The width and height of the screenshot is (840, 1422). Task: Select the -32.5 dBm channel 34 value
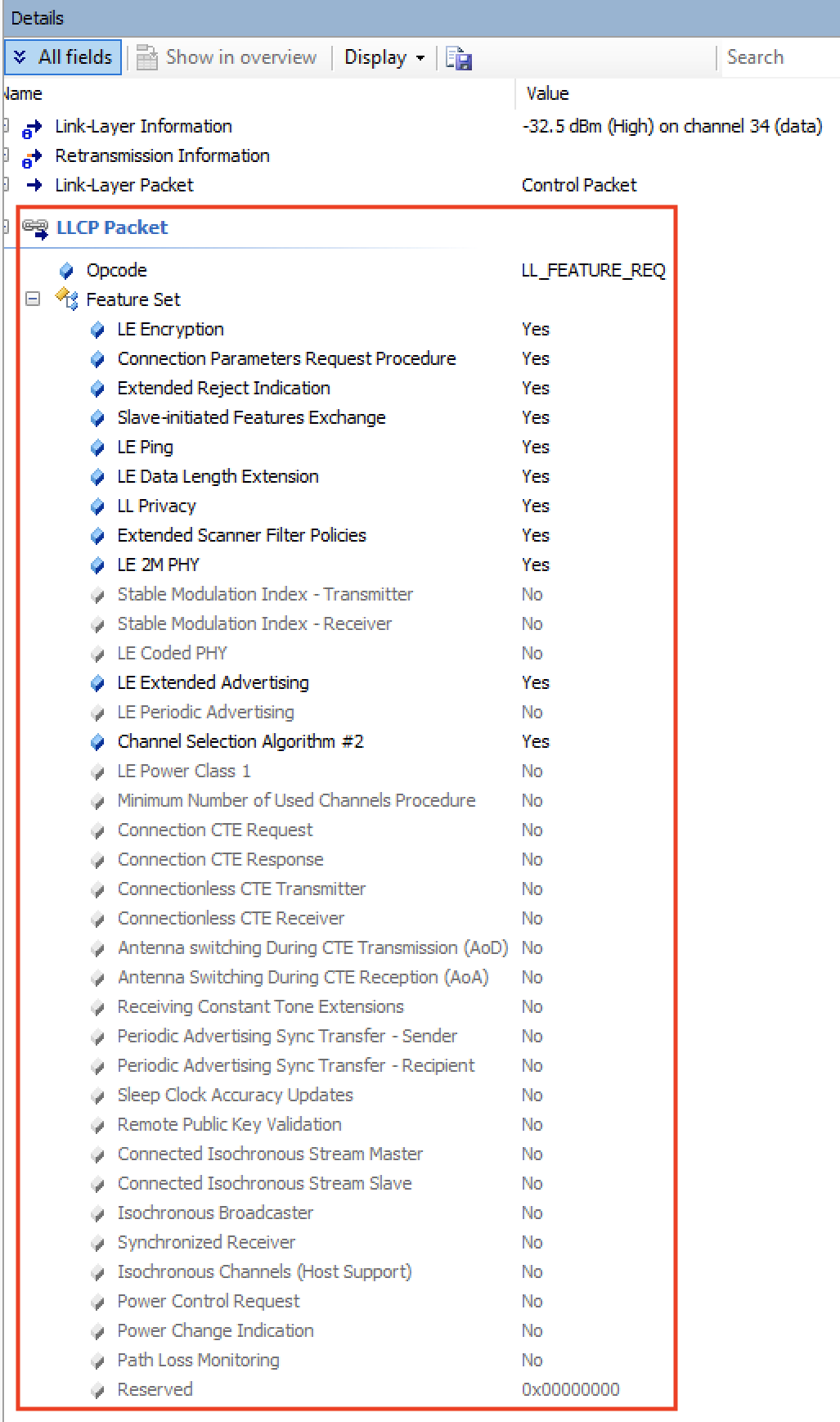point(672,126)
